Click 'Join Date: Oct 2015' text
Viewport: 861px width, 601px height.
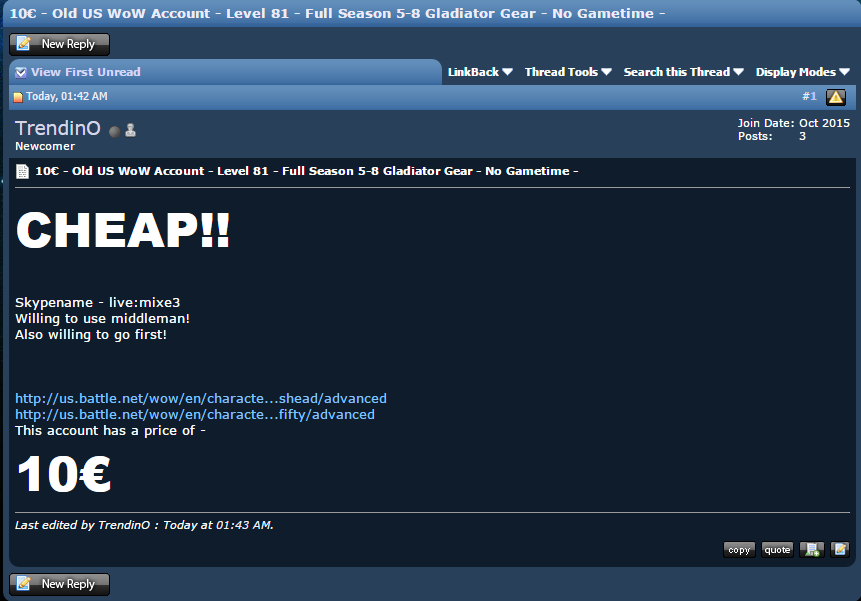pos(793,123)
